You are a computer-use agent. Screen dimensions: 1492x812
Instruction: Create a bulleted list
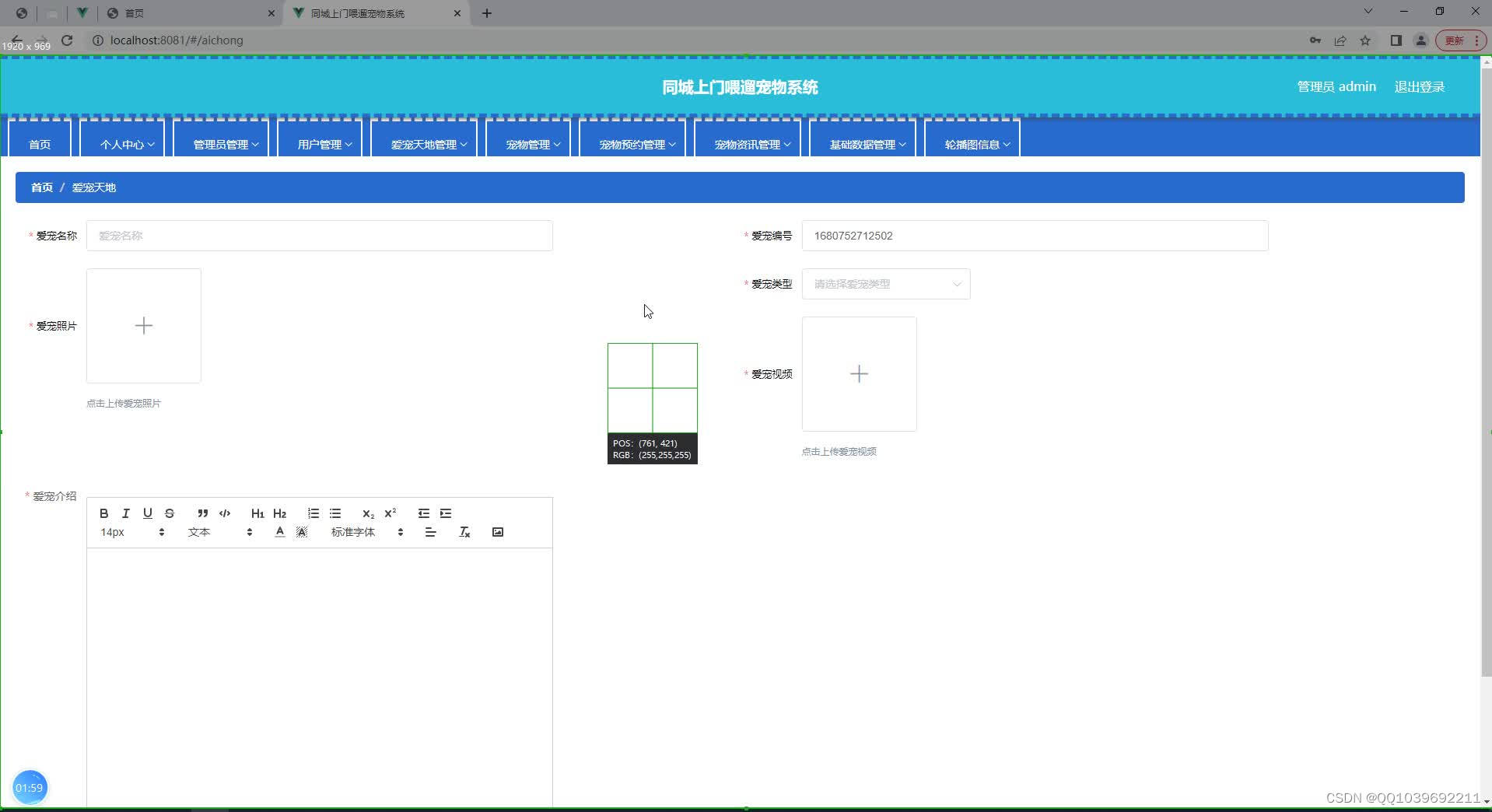tap(335, 513)
